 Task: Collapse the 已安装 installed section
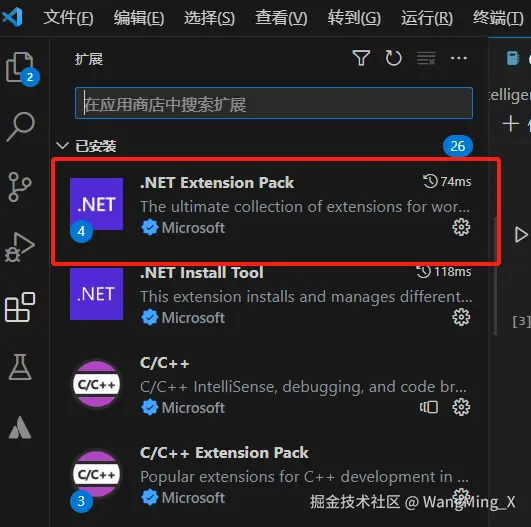point(62,146)
